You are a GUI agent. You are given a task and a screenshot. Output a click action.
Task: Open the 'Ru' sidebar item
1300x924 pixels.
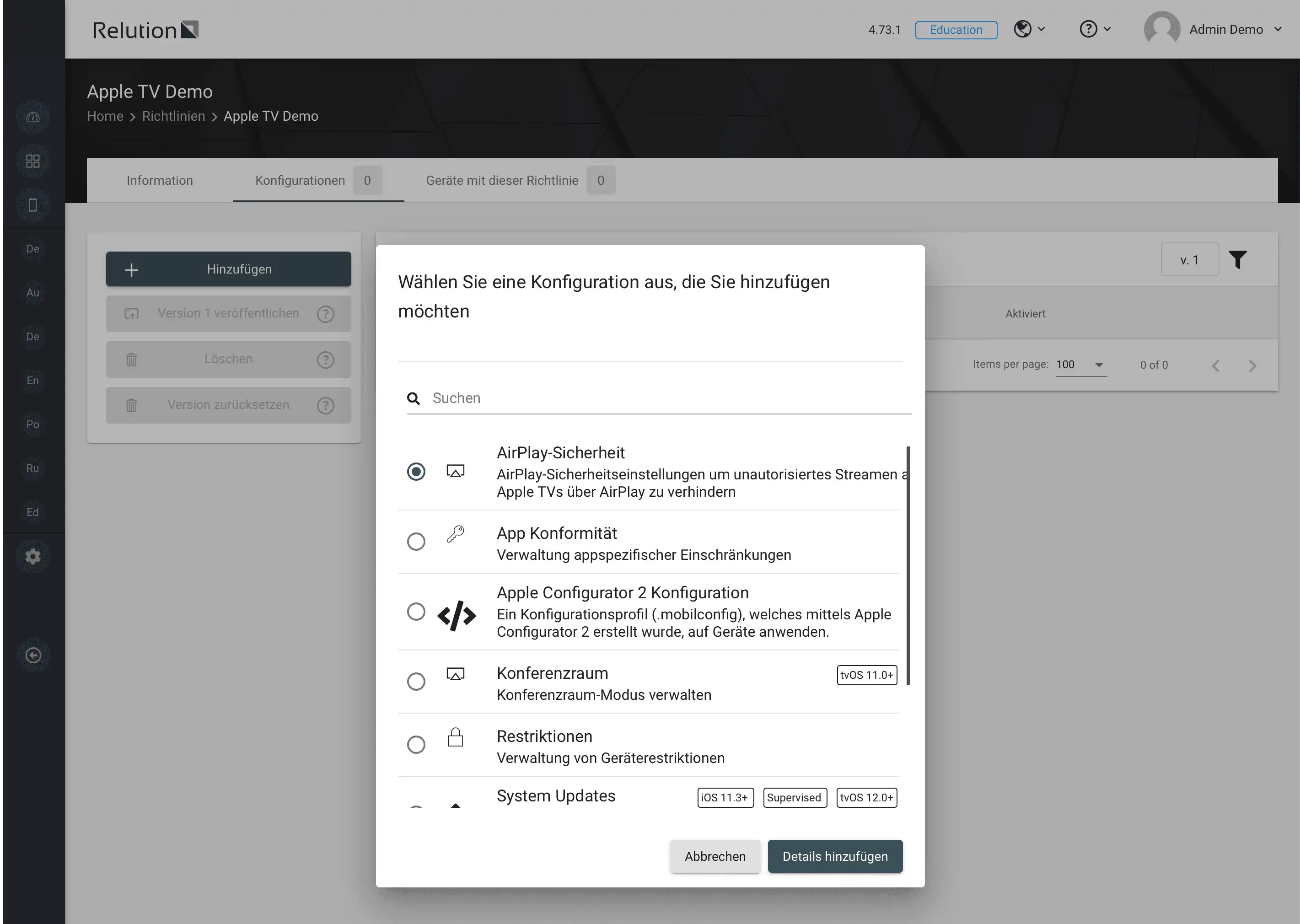click(x=33, y=467)
